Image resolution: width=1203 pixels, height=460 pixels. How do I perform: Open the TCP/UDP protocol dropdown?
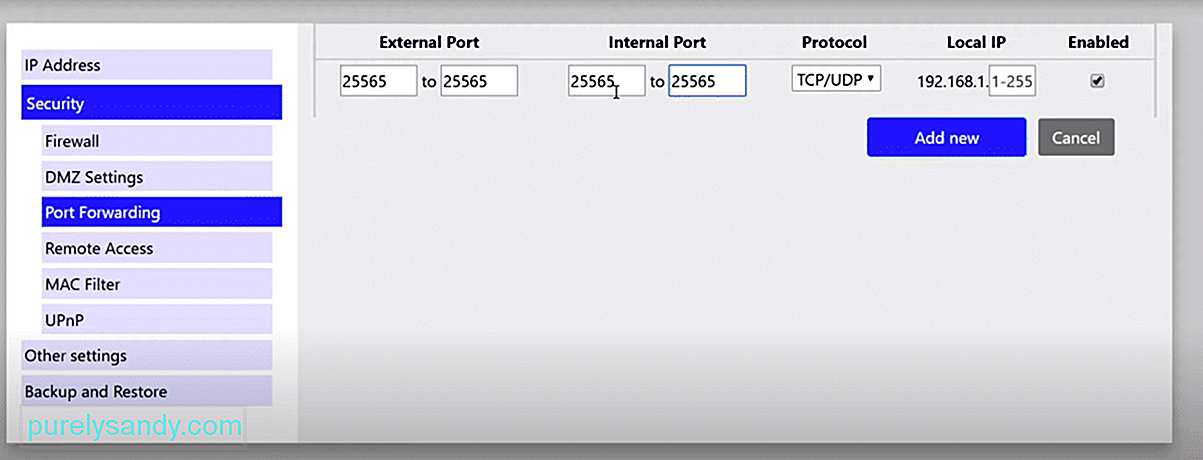(836, 79)
